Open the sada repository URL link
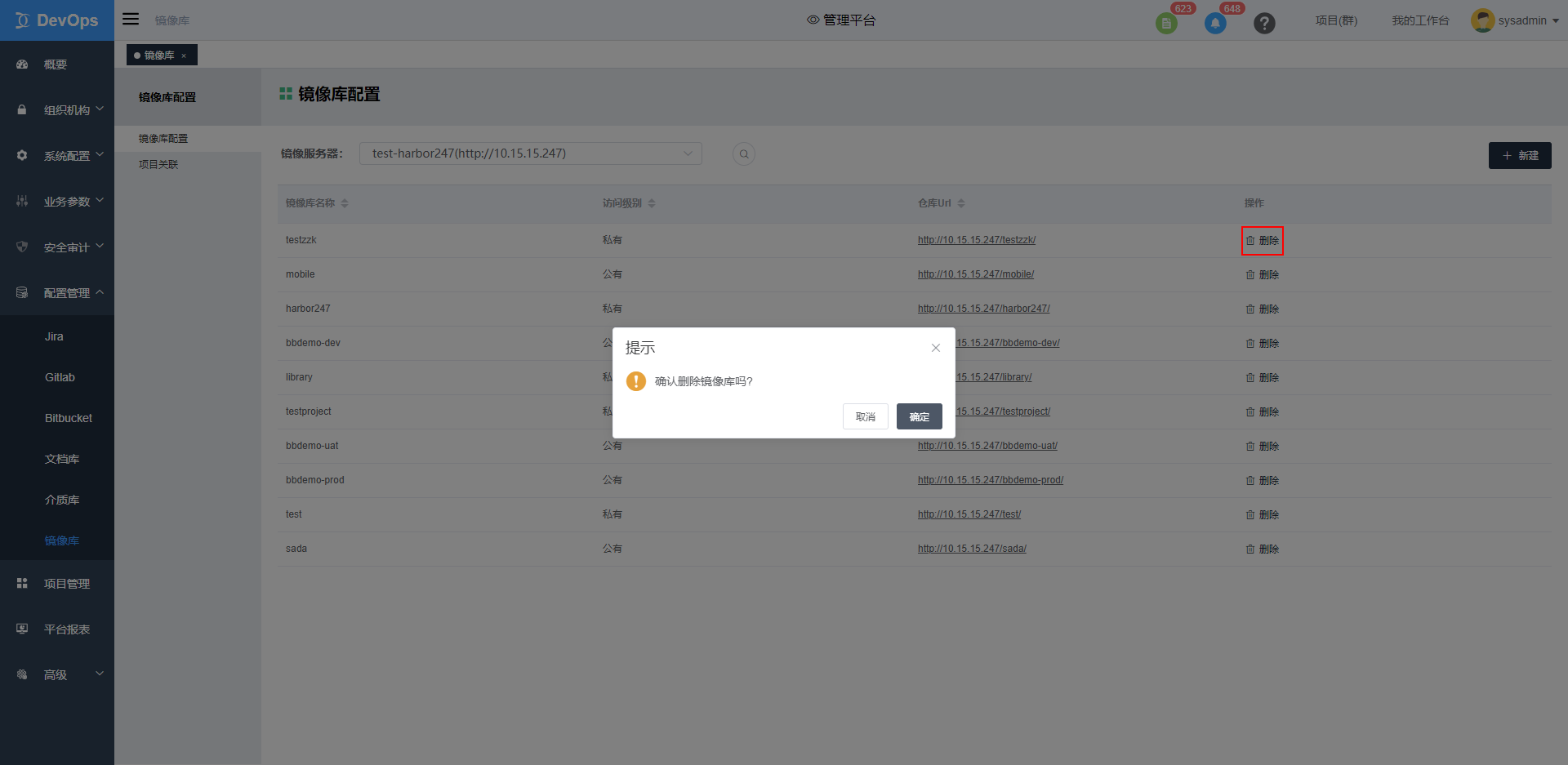1568x765 pixels. coord(972,549)
